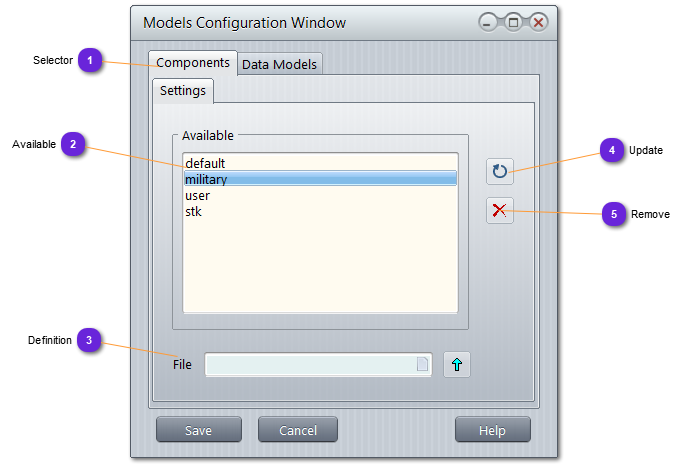The width and height of the screenshot is (686, 467).
Task: Click numbered callout badge 3 for Definition
Action: tap(89, 341)
